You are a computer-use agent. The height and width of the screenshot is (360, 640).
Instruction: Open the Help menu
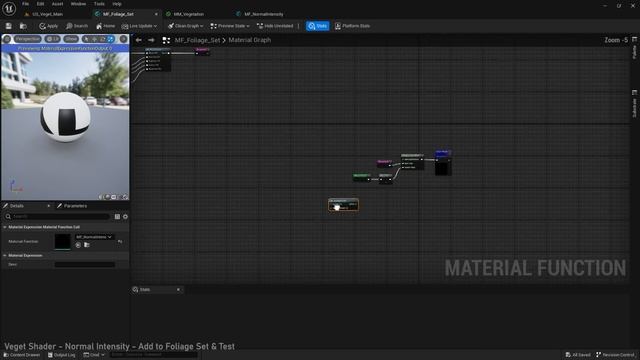tap(117, 4)
